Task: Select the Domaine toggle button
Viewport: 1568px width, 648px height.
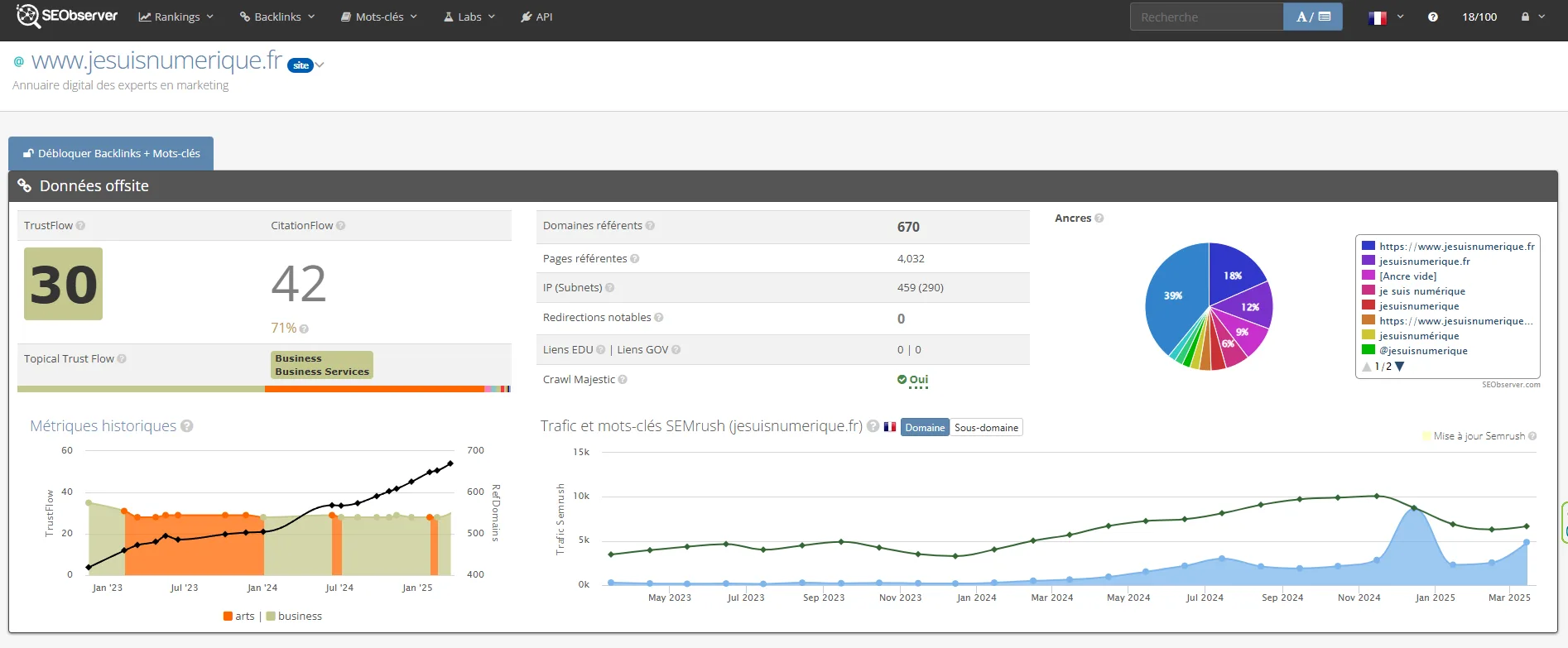Action: tap(925, 428)
